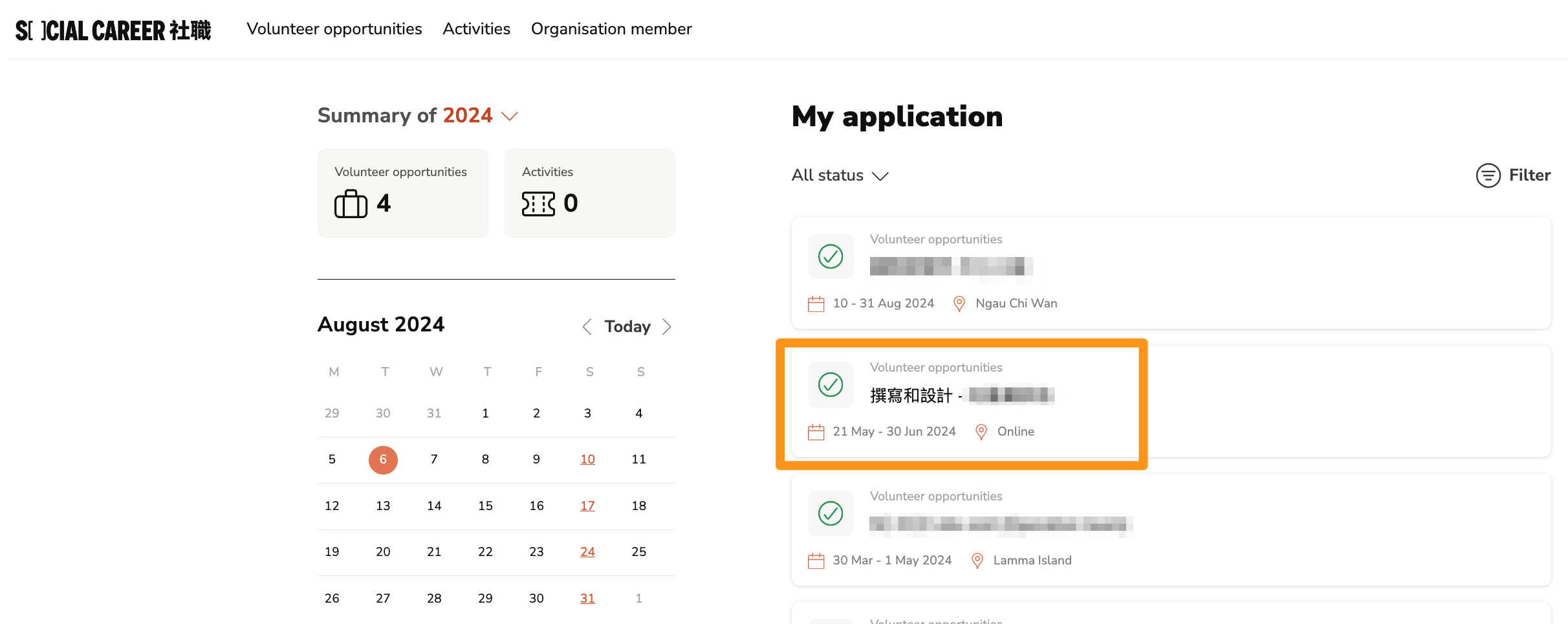
Task: Select date 28 in calendar
Action: (x=434, y=599)
